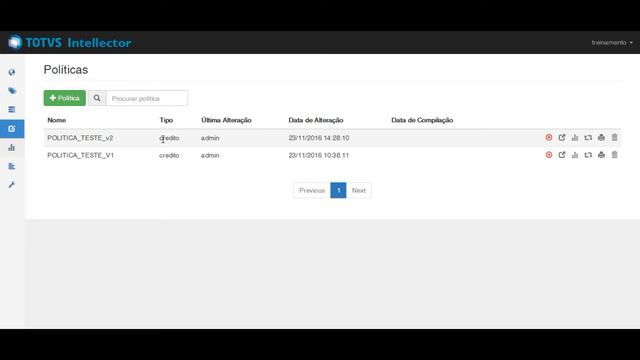Click the Tipo column header
Image resolution: width=640 pixels, height=360 pixels.
point(166,120)
